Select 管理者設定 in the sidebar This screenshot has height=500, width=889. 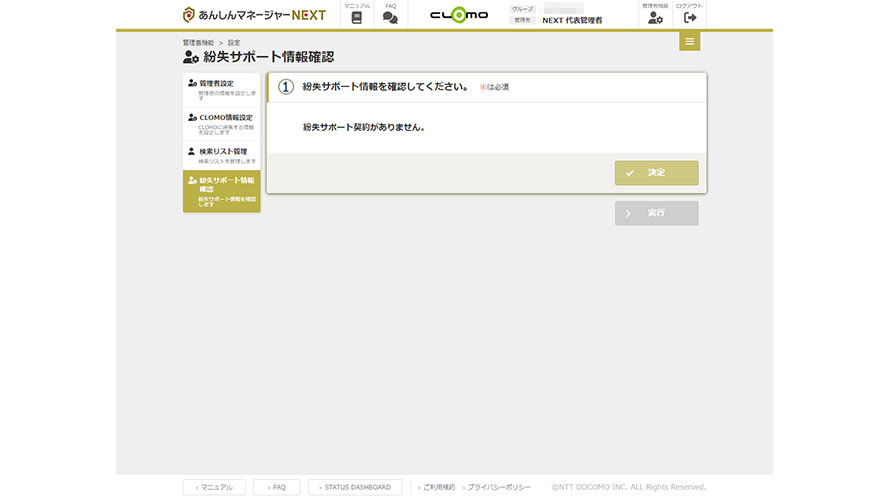coord(221,88)
